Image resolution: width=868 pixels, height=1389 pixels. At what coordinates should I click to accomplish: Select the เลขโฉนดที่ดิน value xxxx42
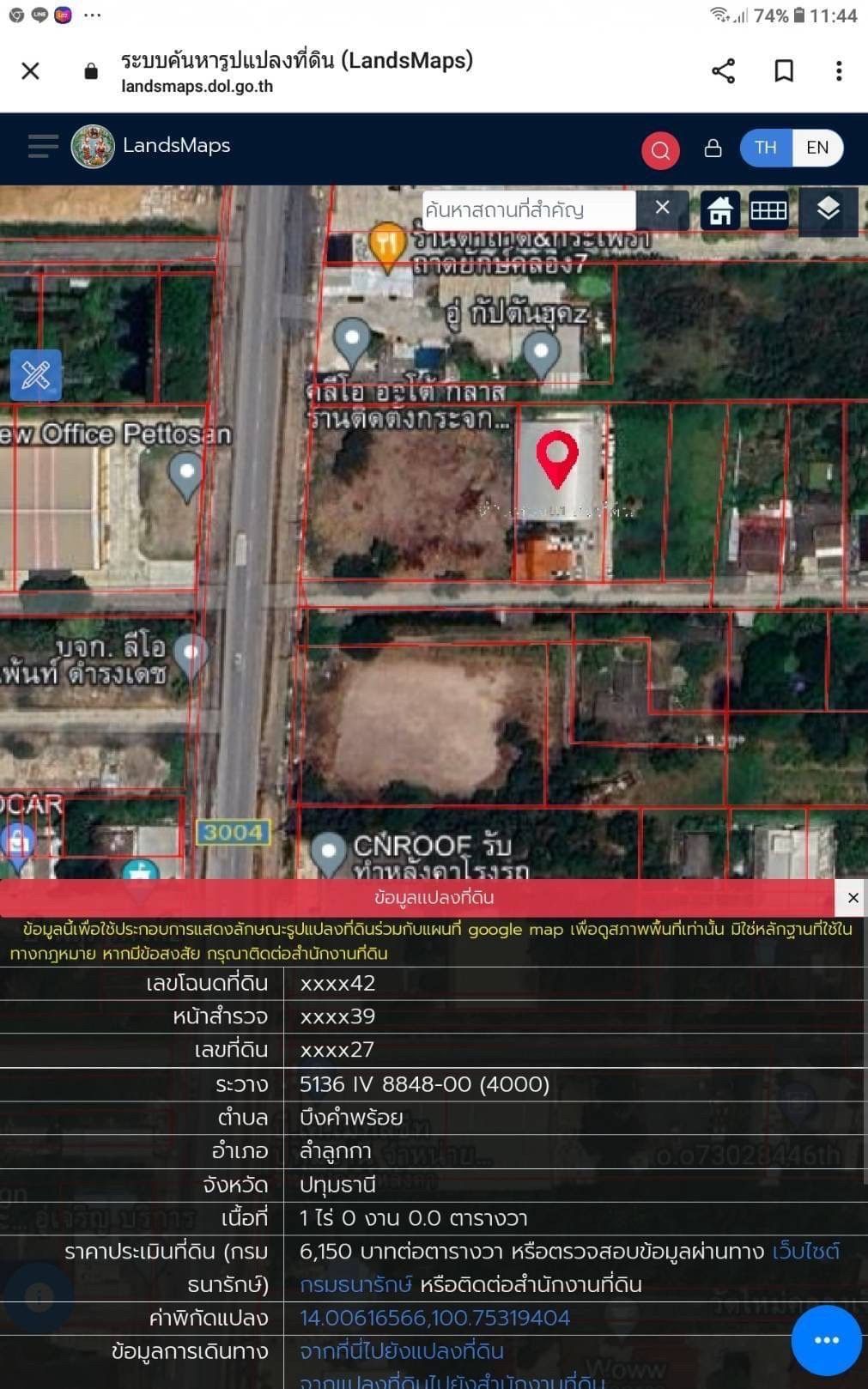337,984
